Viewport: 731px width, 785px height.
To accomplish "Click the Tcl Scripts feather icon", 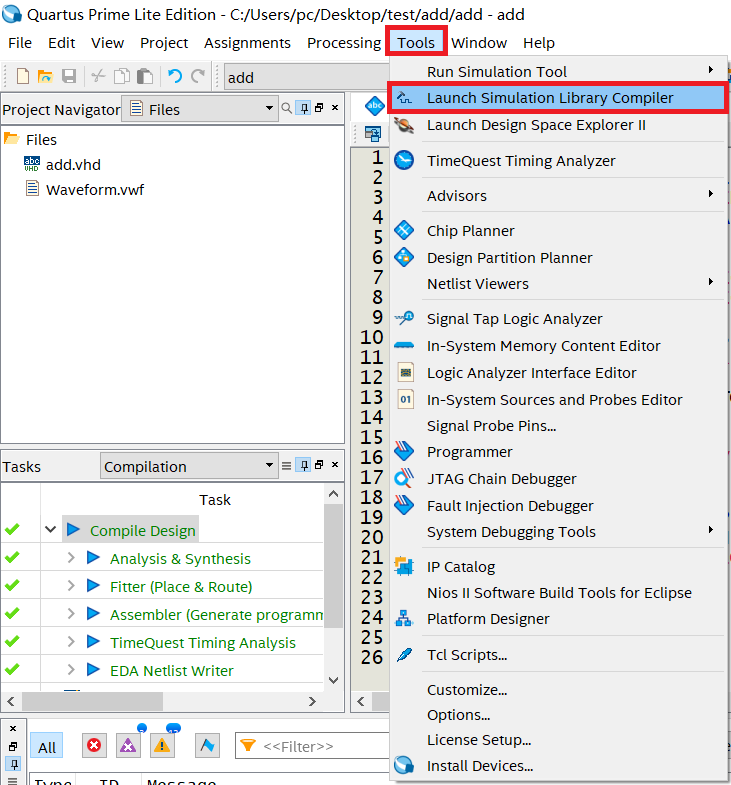I will 404,654.
